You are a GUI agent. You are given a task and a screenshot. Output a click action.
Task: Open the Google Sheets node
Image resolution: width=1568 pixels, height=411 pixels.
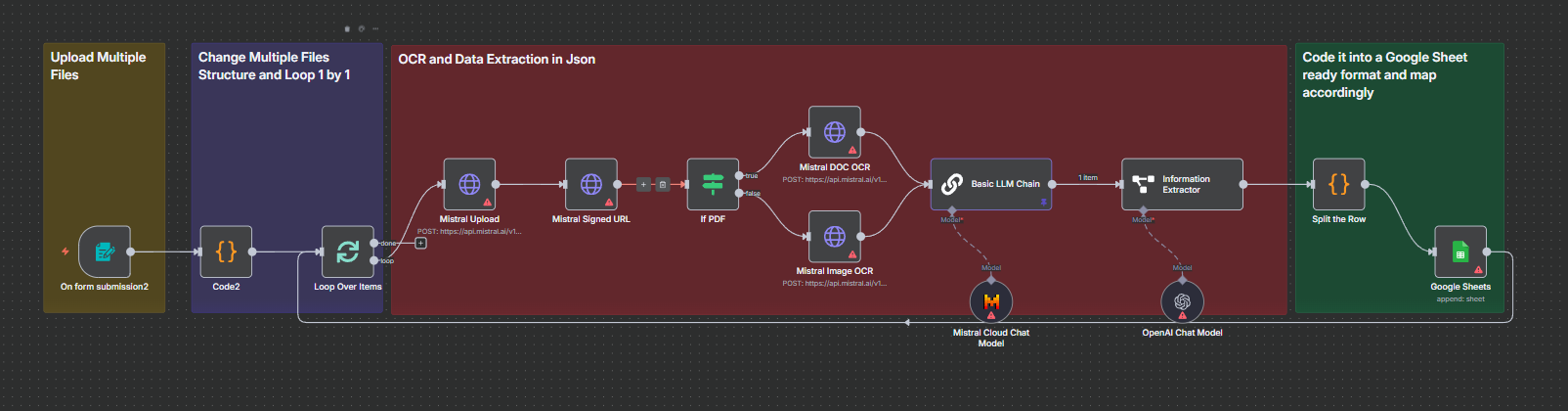pos(1460,251)
